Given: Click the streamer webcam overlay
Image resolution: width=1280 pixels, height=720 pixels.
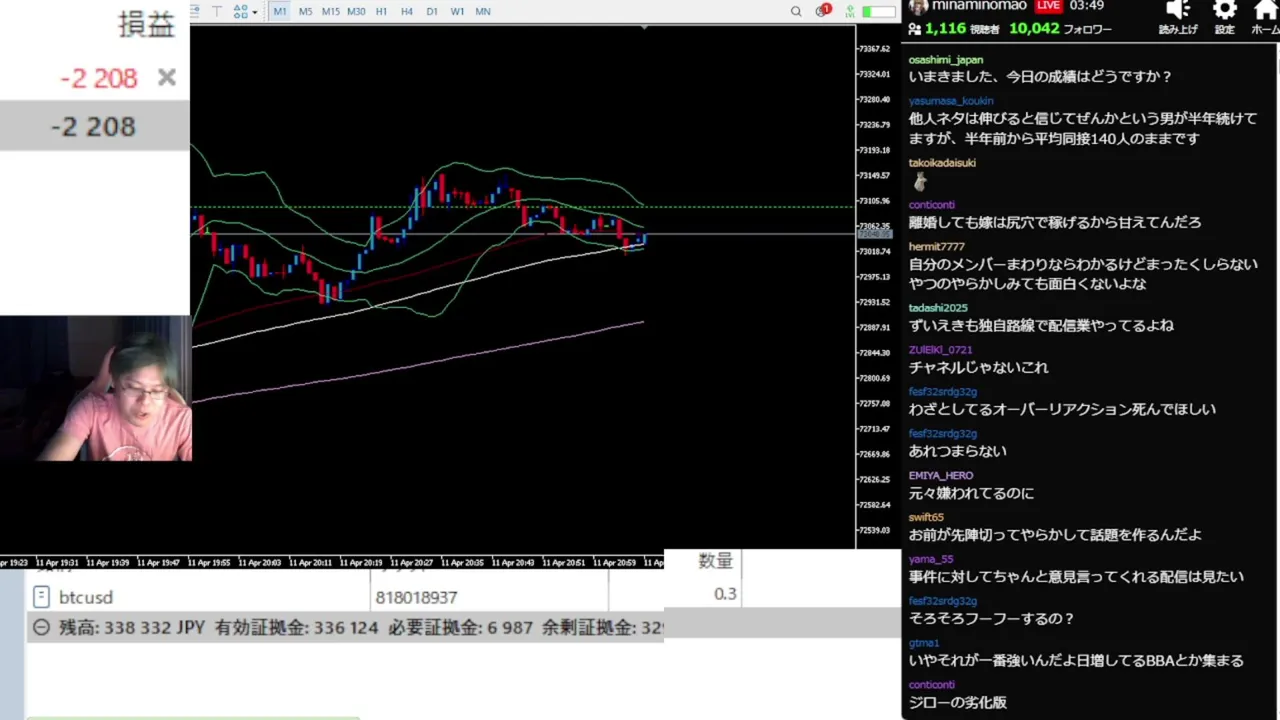Looking at the screenshot, I should [96, 388].
